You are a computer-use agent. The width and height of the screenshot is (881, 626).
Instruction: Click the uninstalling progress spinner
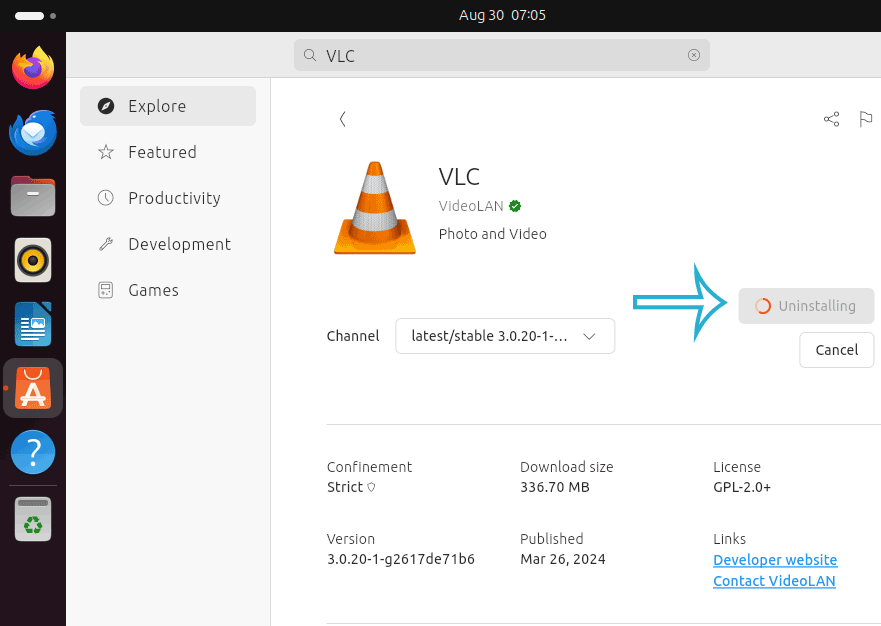click(x=762, y=306)
